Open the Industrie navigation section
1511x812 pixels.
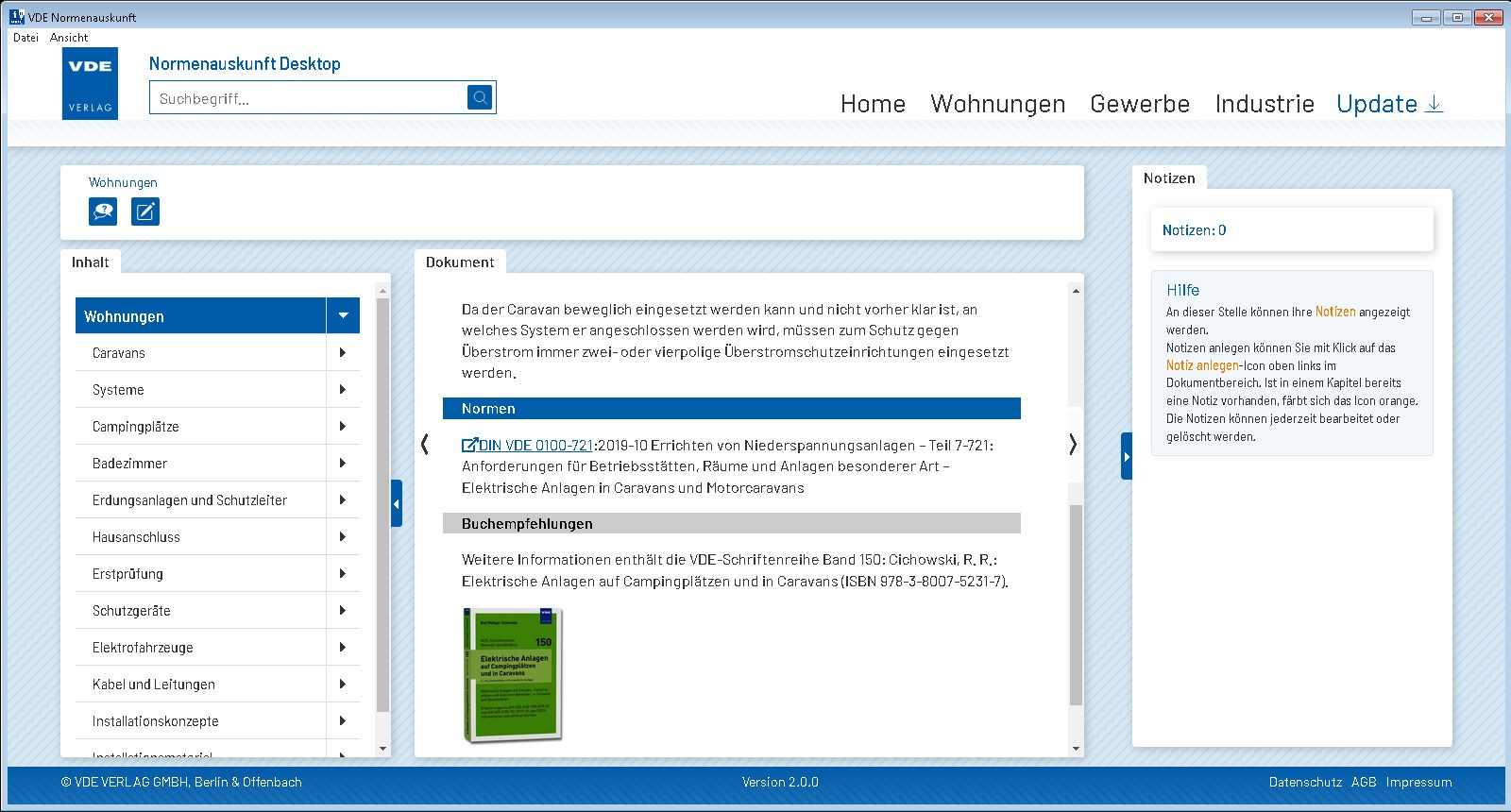tap(1265, 104)
